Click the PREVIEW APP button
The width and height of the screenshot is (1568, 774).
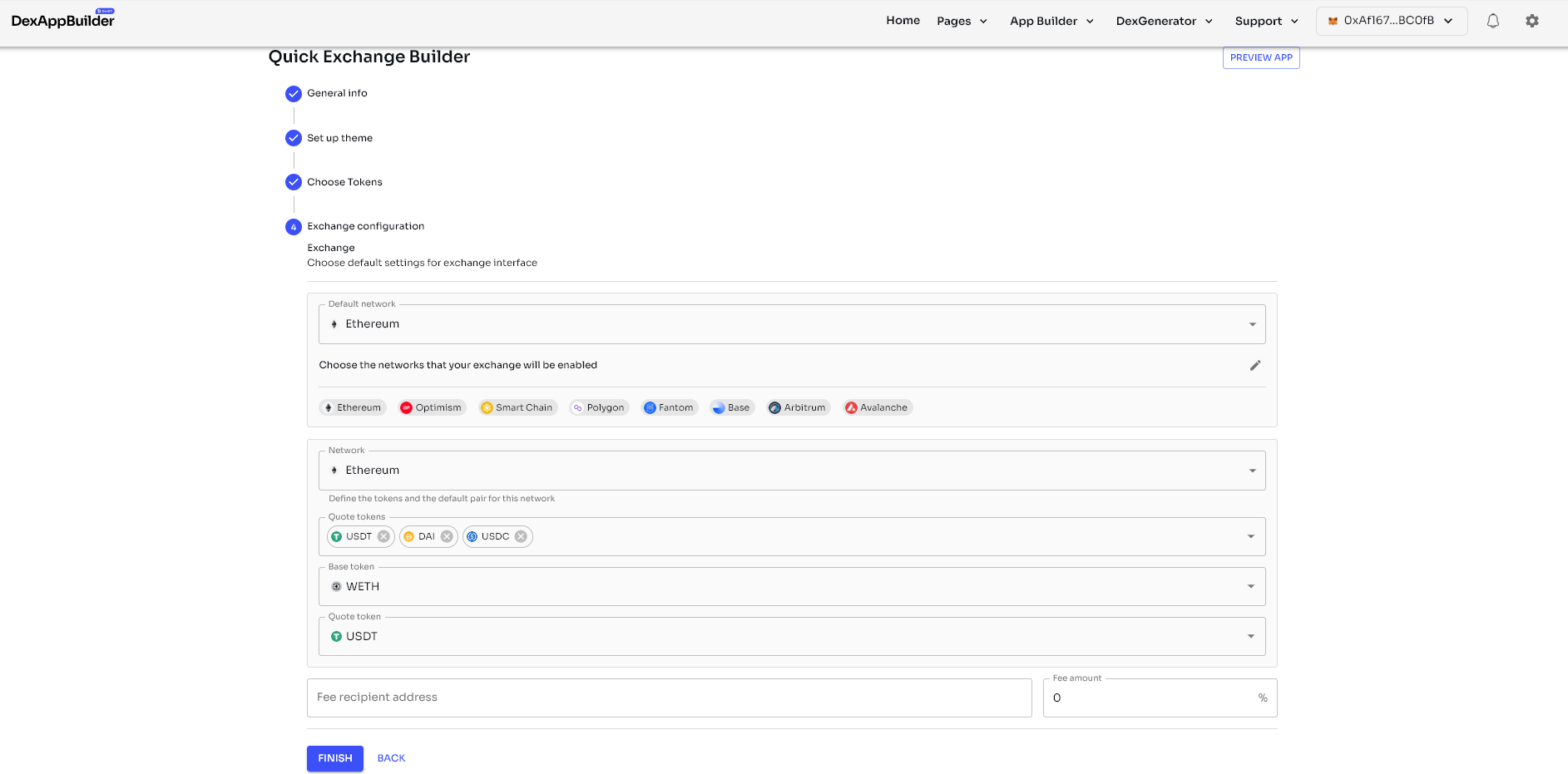click(x=1260, y=57)
